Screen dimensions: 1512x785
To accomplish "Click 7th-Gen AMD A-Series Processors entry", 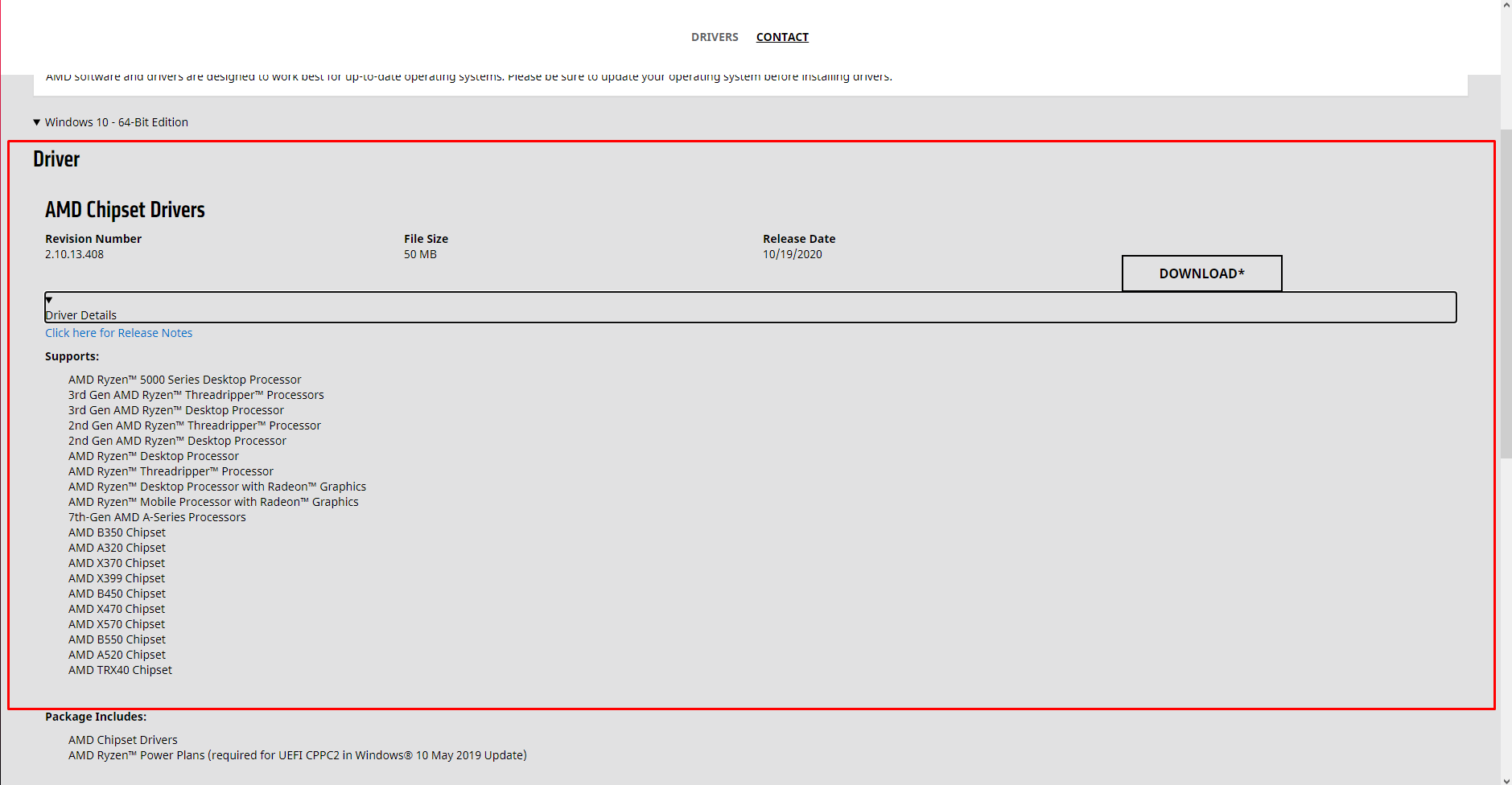I will click(x=157, y=517).
